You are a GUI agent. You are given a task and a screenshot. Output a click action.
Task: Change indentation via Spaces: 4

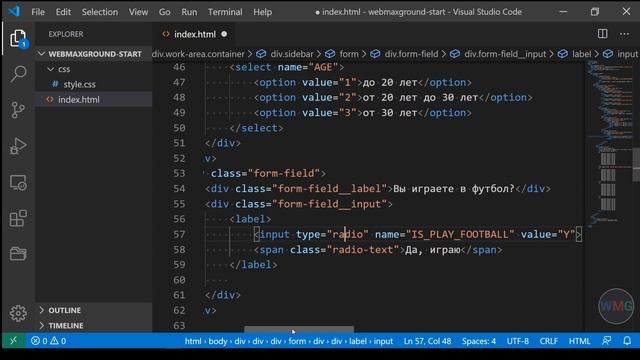pyautogui.click(x=479, y=341)
